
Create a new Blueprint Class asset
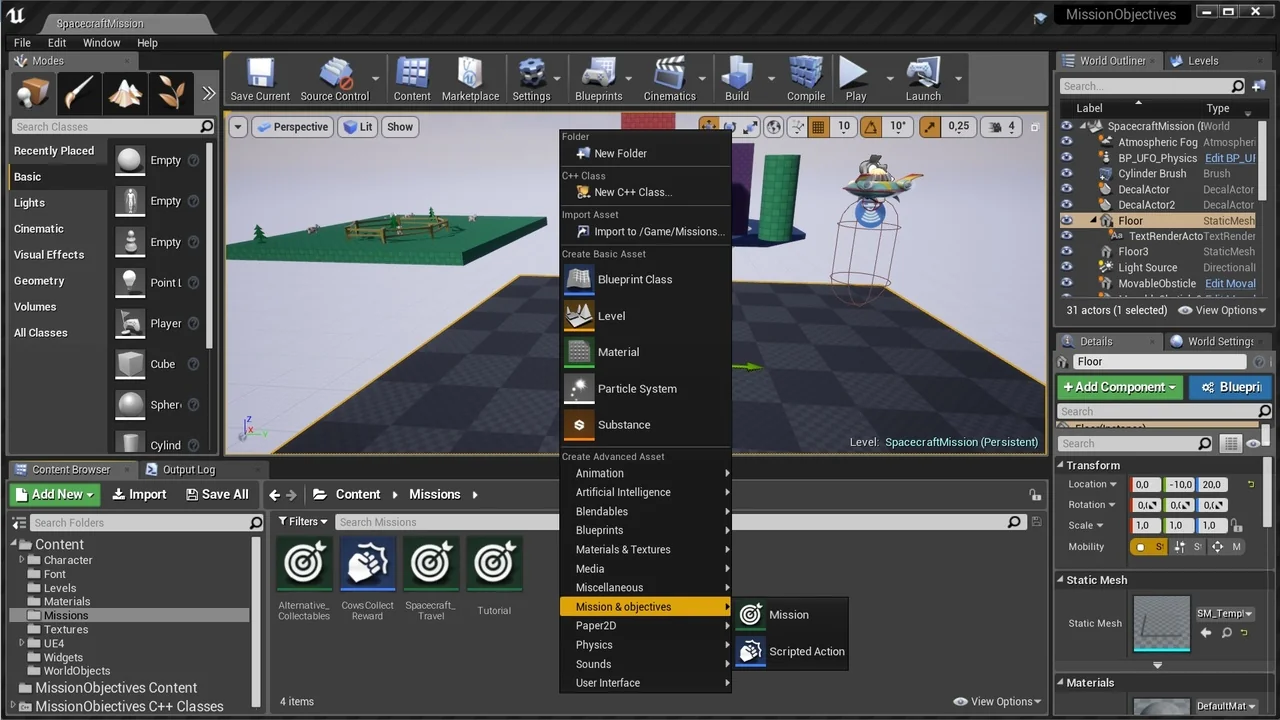[x=634, y=280]
